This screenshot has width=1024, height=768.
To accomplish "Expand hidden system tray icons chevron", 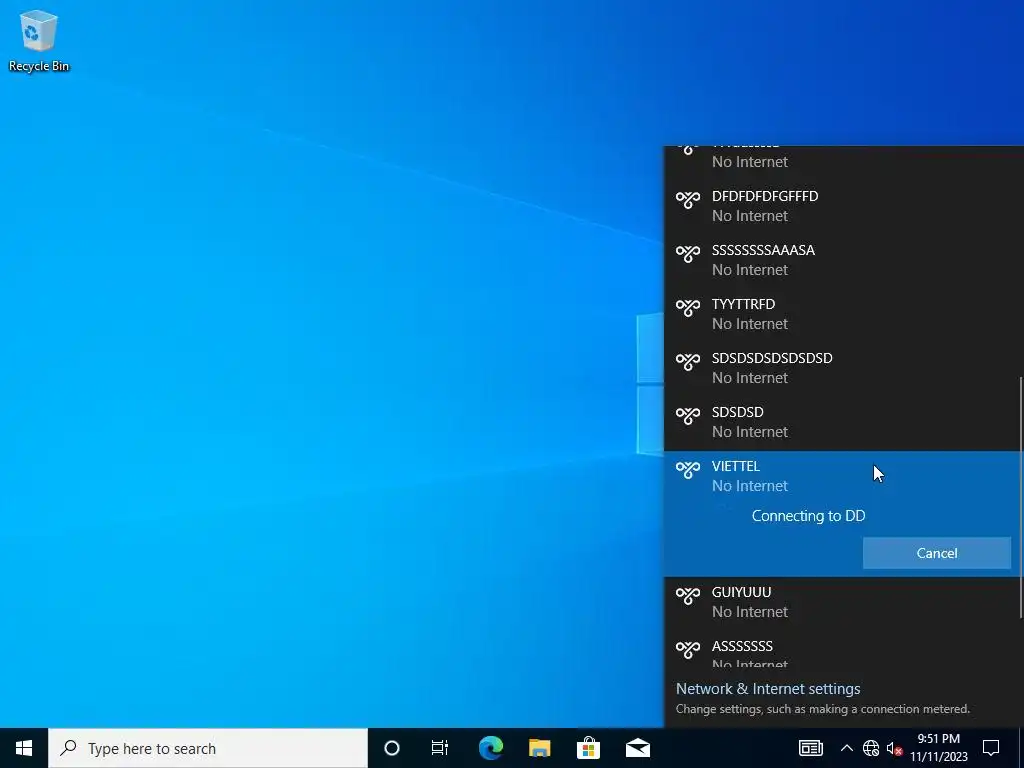I will [x=846, y=748].
